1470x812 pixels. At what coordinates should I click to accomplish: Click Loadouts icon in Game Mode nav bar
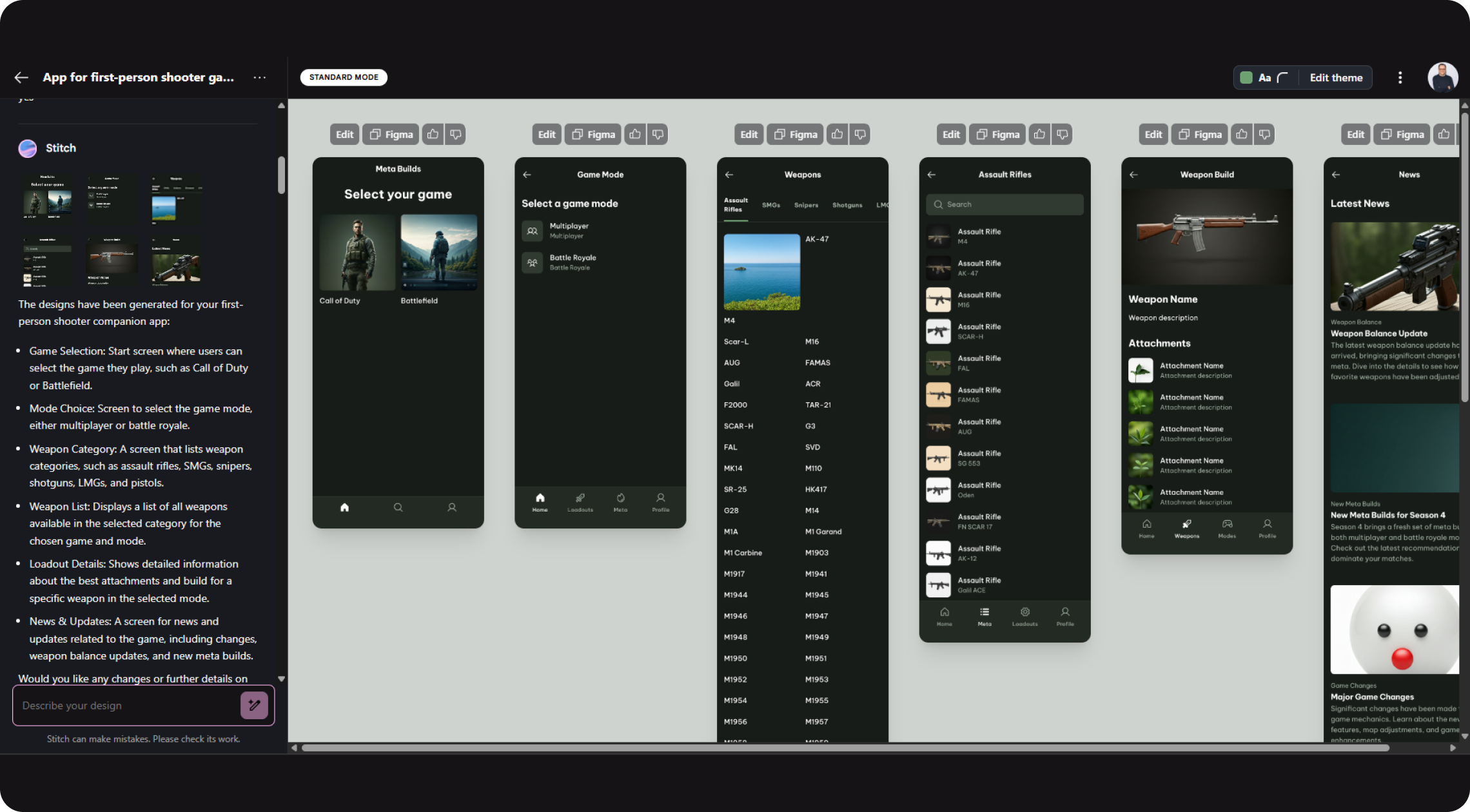(x=580, y=501)
